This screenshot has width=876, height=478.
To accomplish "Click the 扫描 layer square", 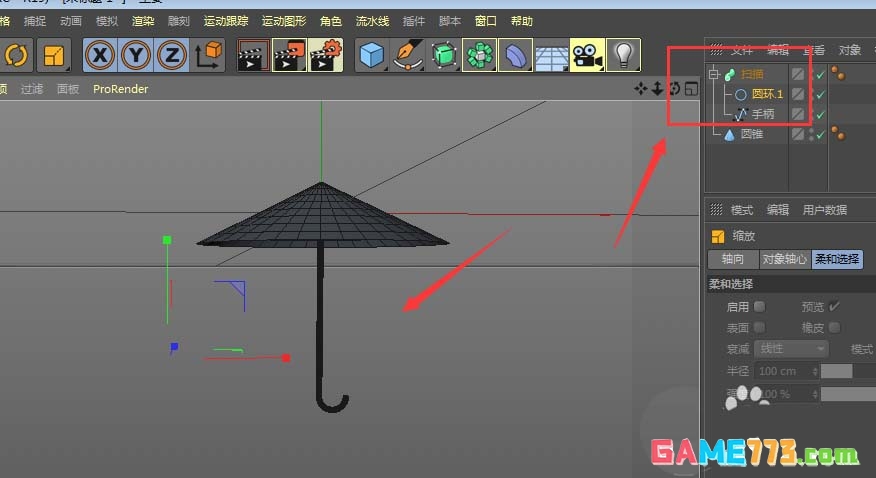I will pyautogui.click(x=798, y=74).
